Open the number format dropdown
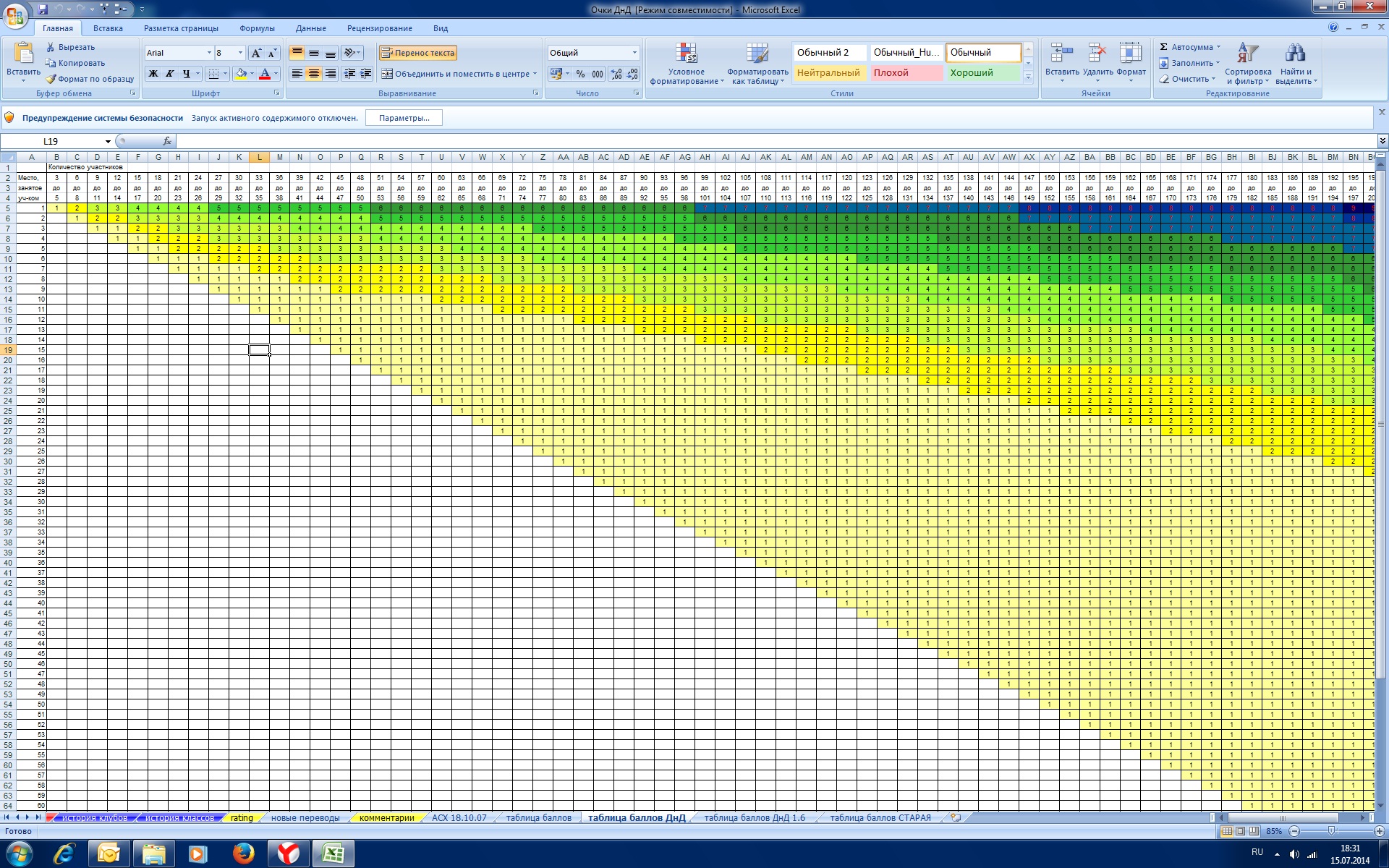The height and width of the screenshot is (868, 1389). [634, 53]
